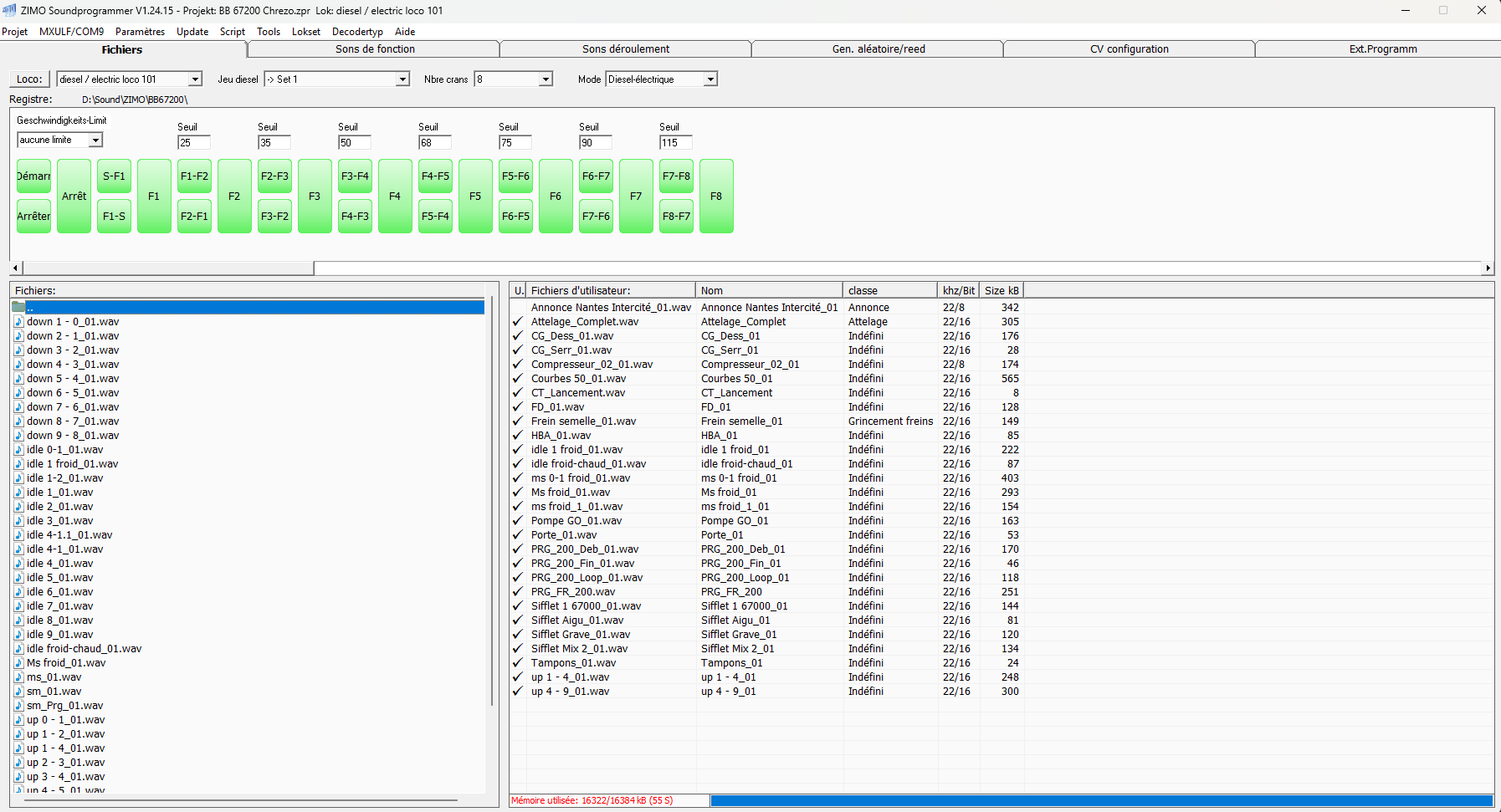The height and width of the screenshot is (812, 1501).
Task: Toggle checkmark for Sifflet Grave_01.wav
Action: coord(518,635)
